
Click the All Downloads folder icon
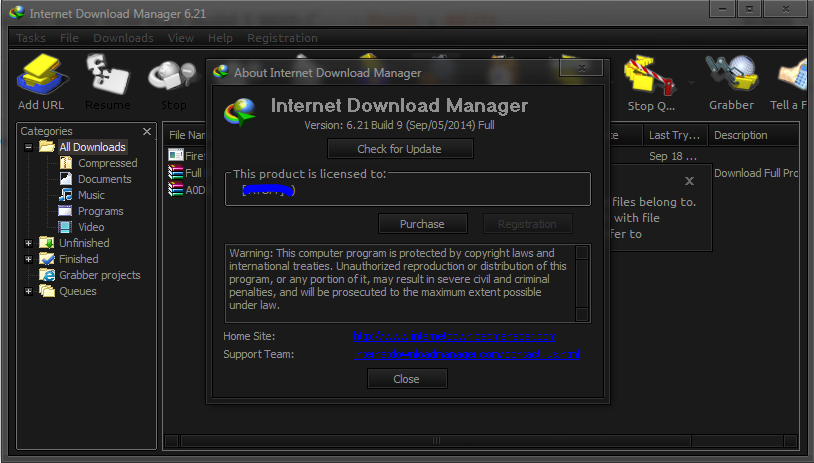pyautogui.click(x=47, y=147)
